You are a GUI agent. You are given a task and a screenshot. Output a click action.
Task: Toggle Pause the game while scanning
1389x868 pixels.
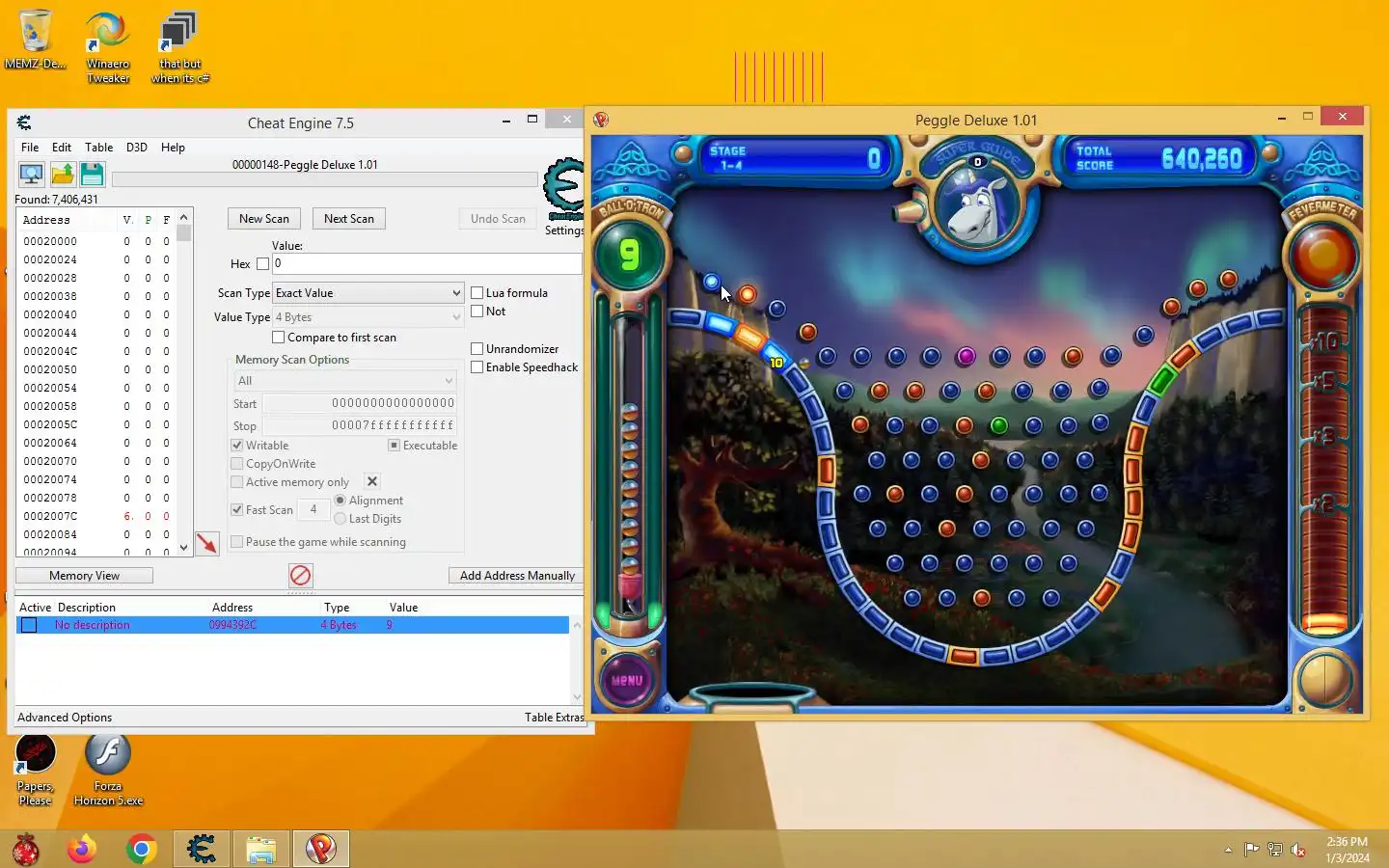(x=237, y=542)
